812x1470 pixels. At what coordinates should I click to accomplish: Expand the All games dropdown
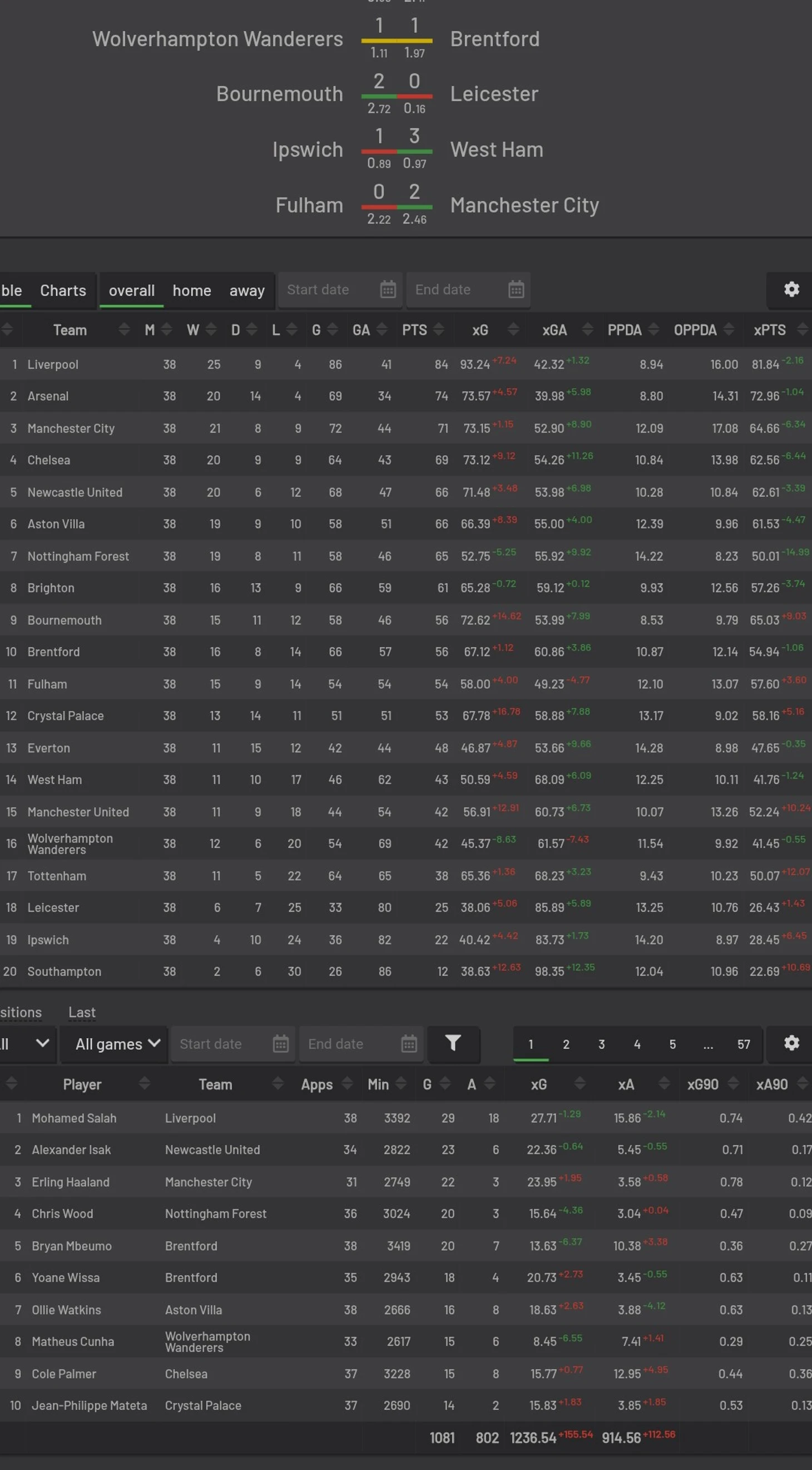pos(117,1044)
